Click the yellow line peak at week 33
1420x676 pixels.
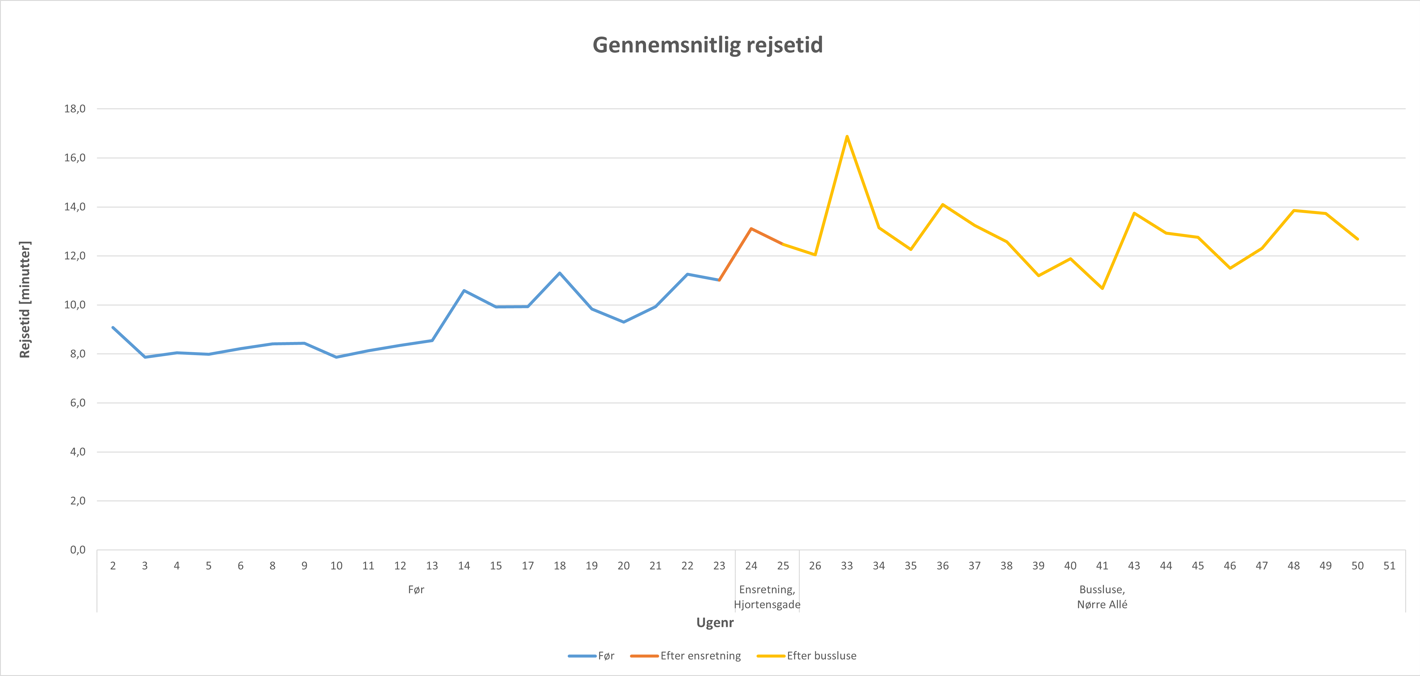(847, 136)
